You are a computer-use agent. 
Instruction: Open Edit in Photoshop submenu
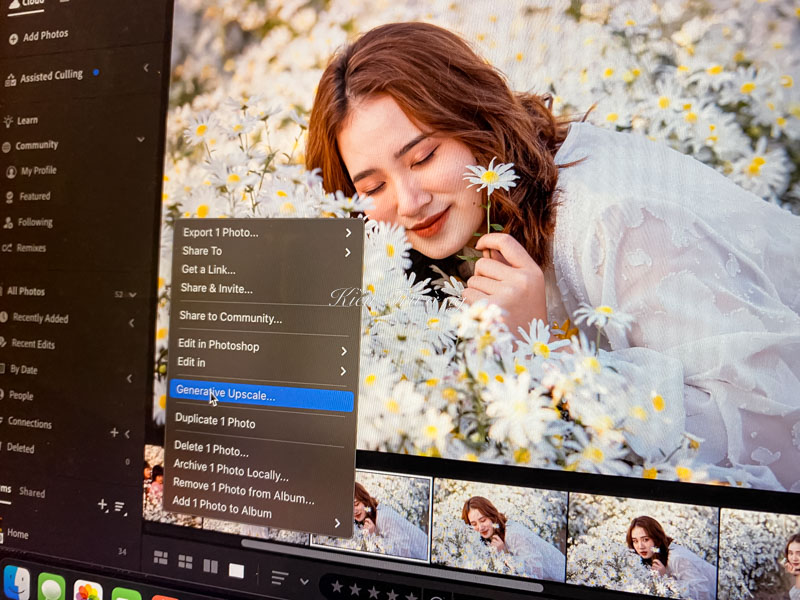(261, 347)
